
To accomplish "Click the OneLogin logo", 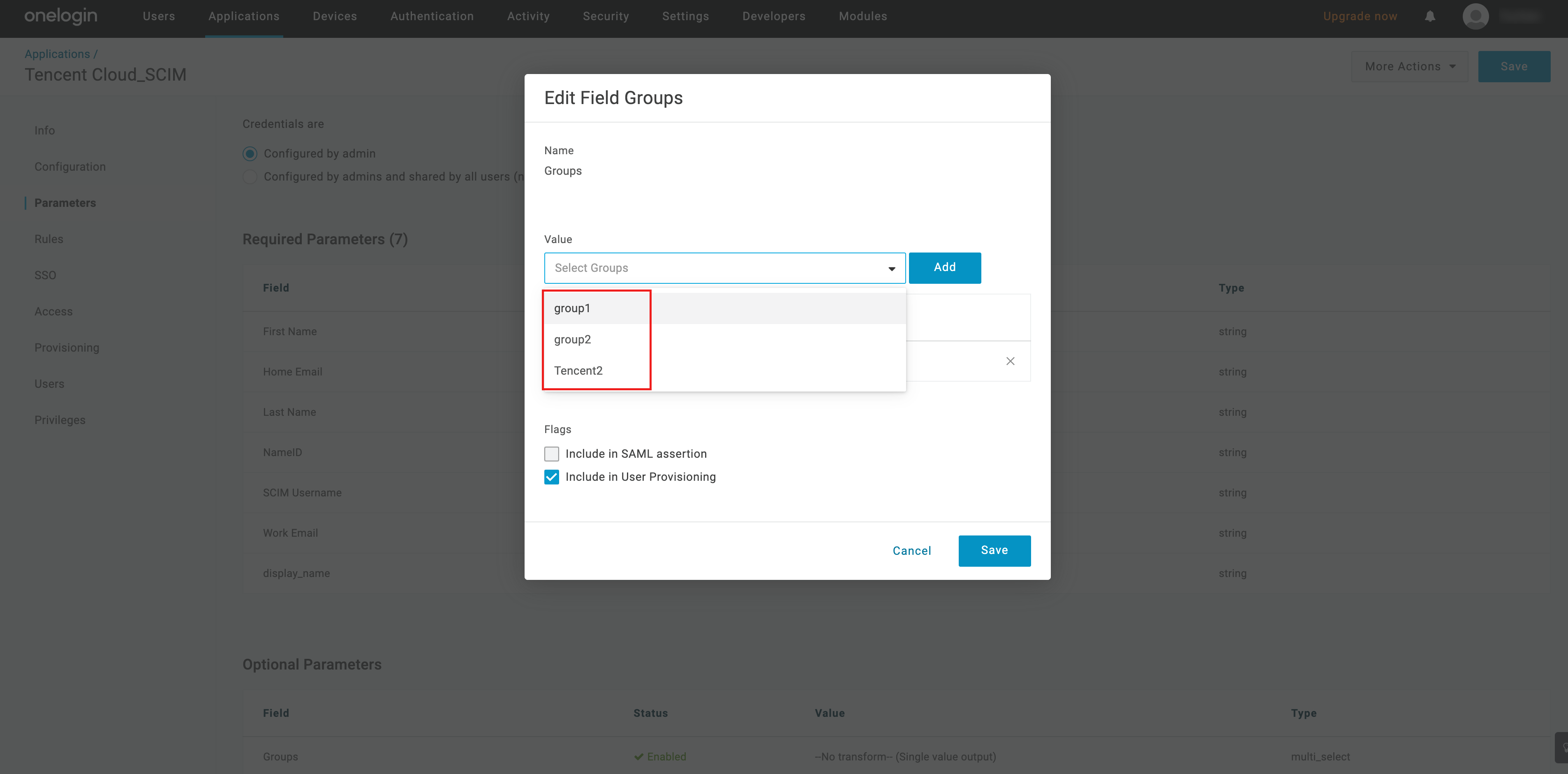I will coord(61,16).
